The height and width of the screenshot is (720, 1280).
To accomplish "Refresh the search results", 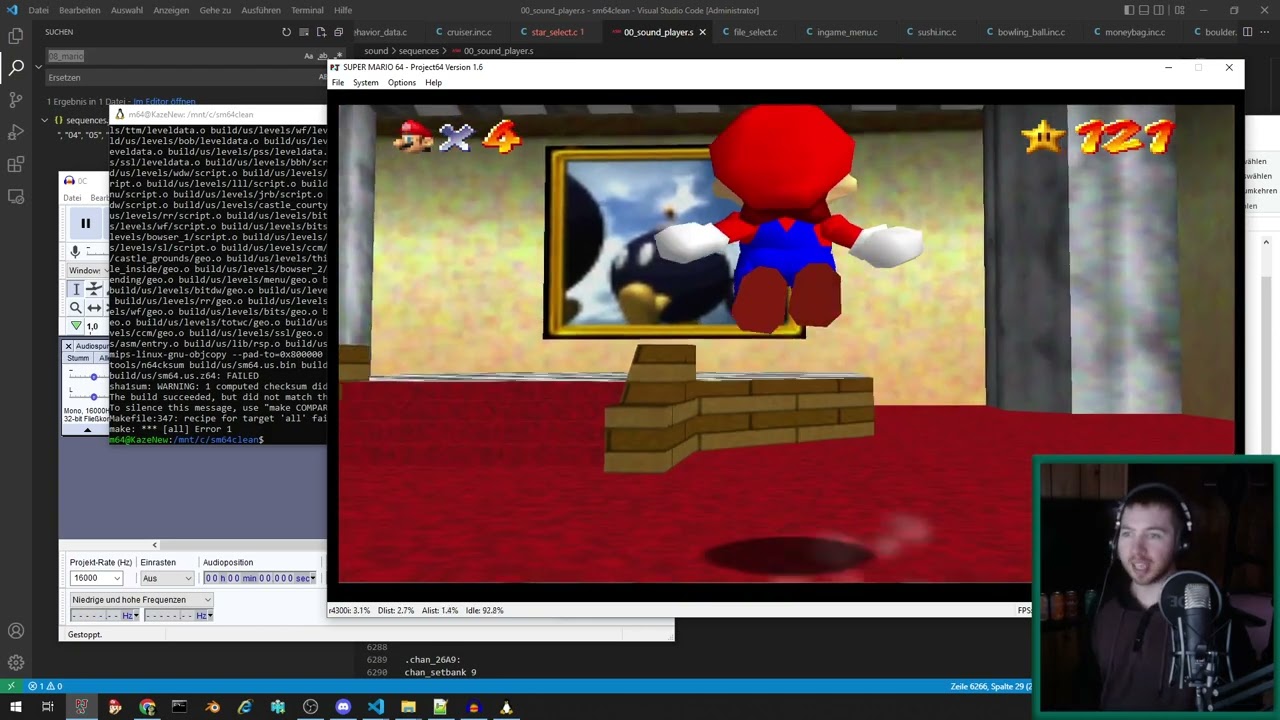I will pyautogui.click(x=286, y=32).
